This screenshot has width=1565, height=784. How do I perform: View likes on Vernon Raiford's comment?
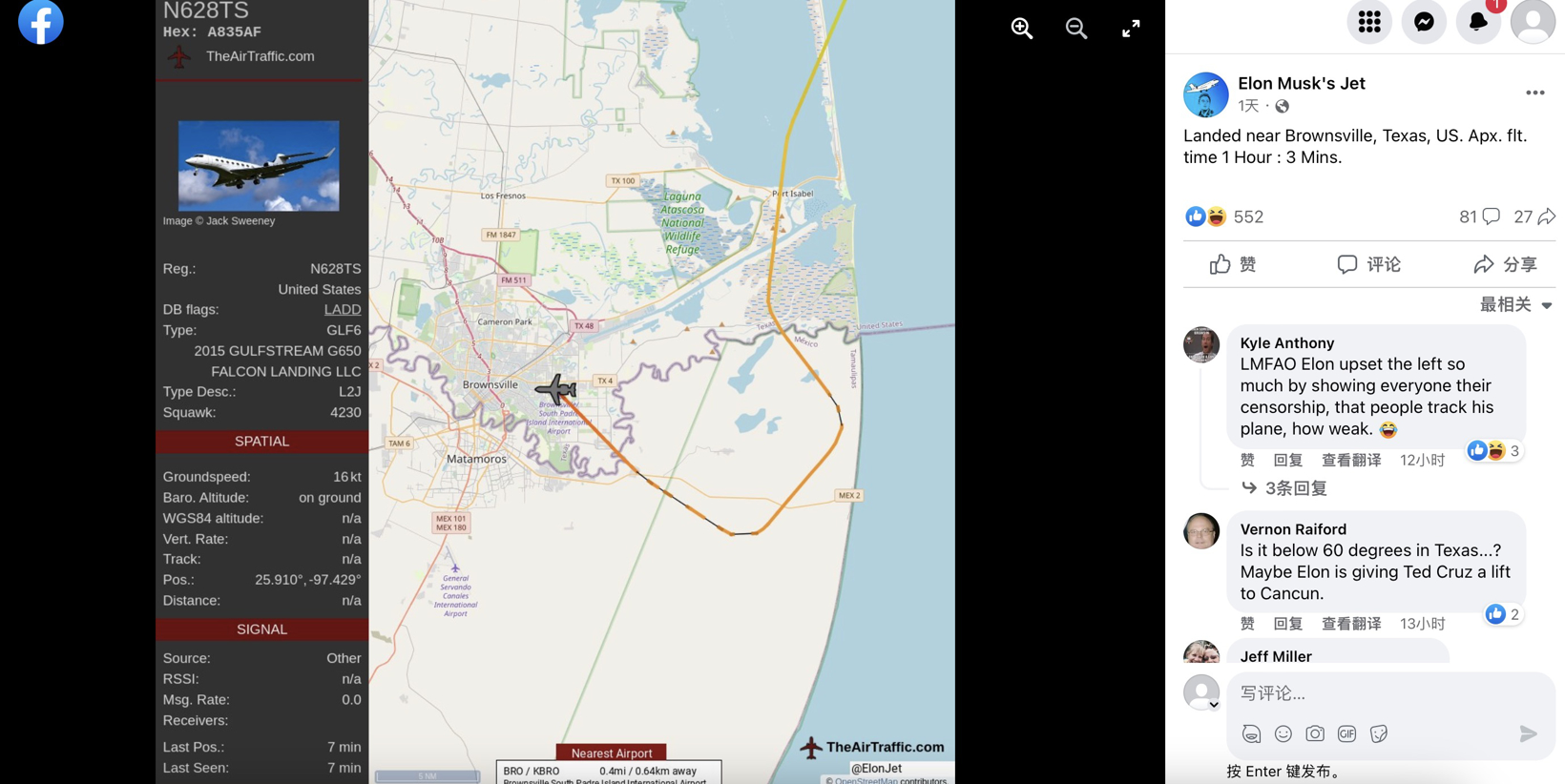[1503, 614]
